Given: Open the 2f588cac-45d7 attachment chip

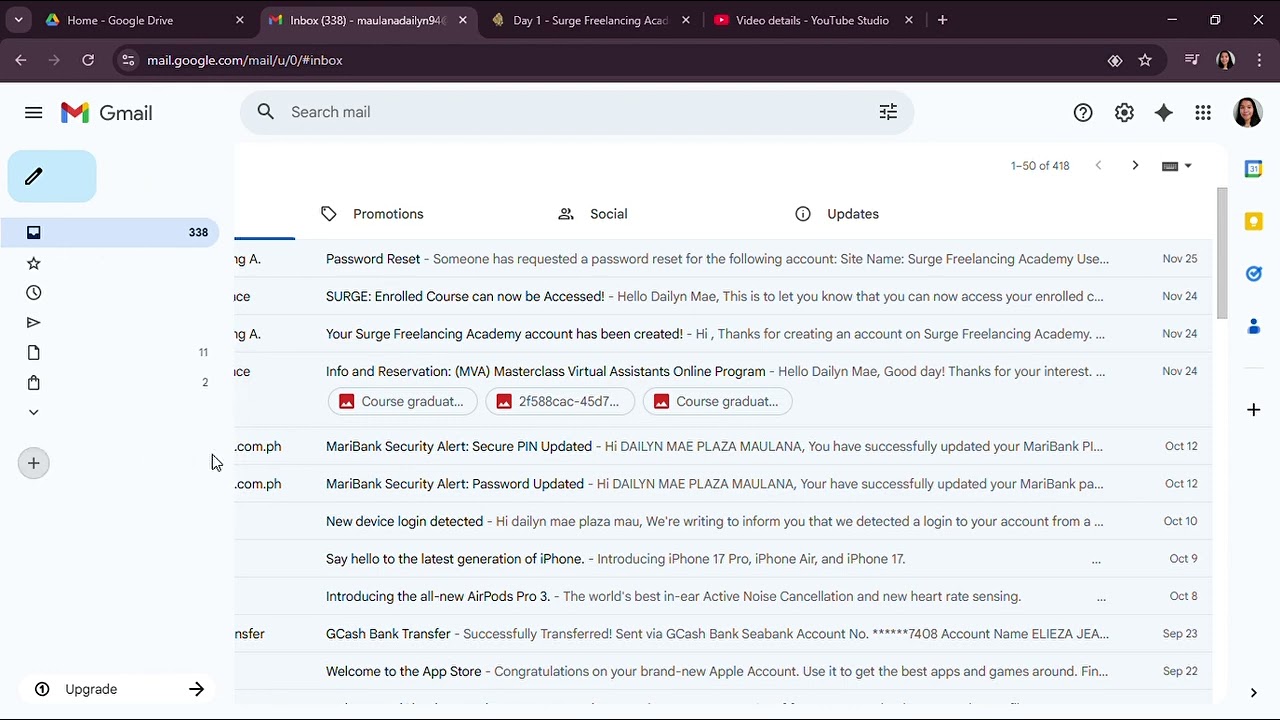Looking at the screenshot, I should click(x=559, y=401).
